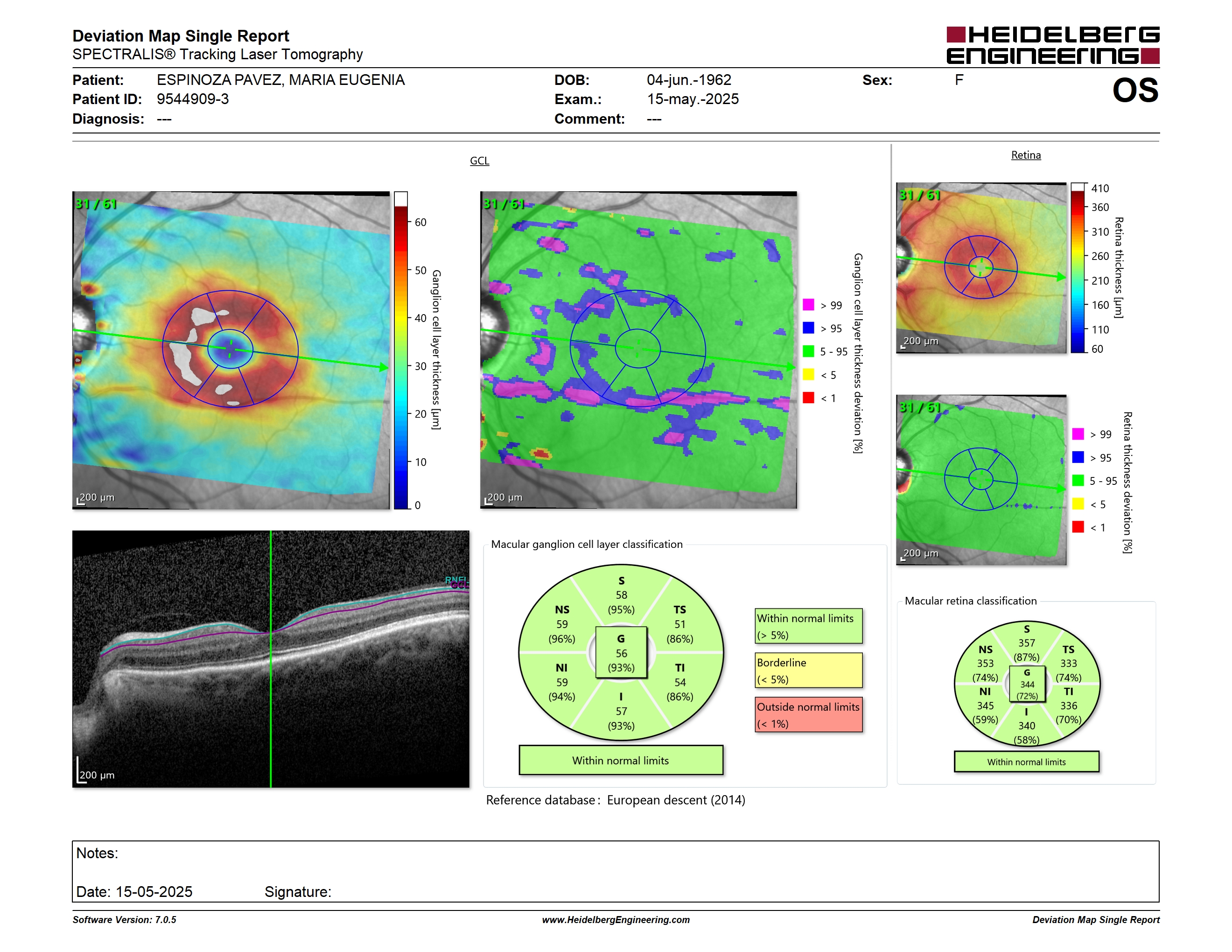The image size is (1232, 952).
Task: Click the G 344 (72%) center sector of retina chart
Action: click(1027, 684)
